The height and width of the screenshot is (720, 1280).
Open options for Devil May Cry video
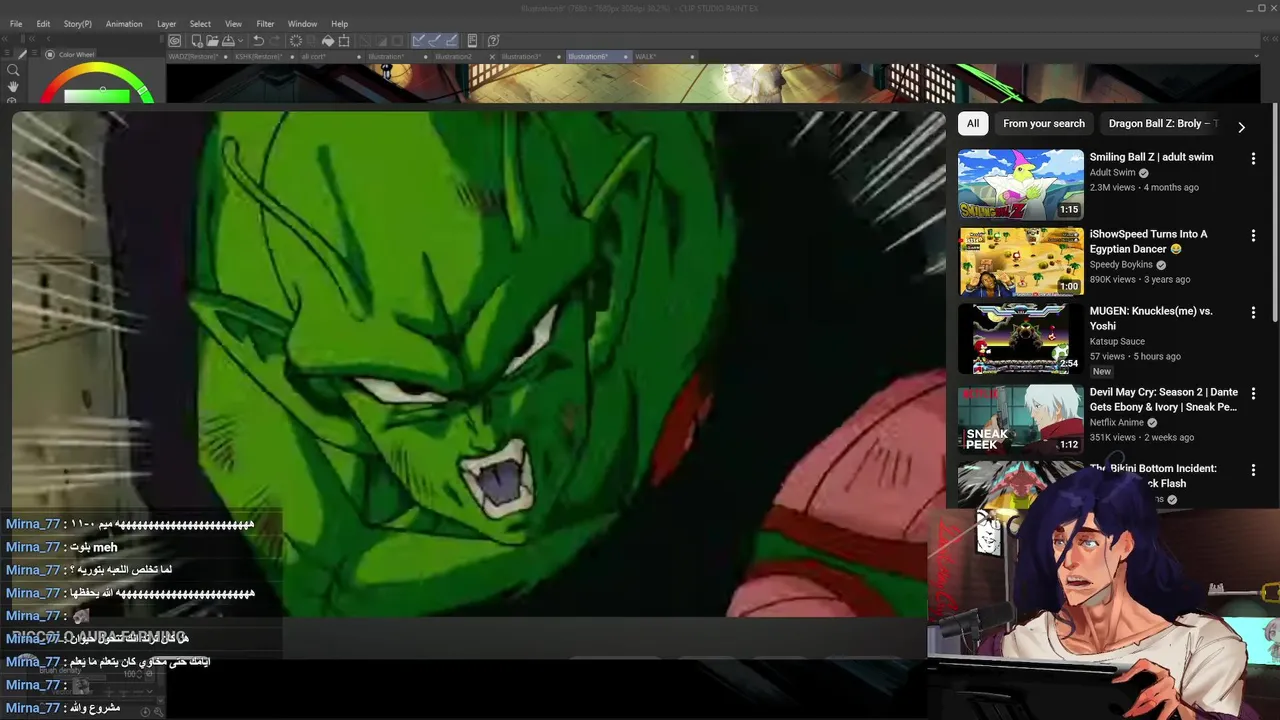(1253, 393)
